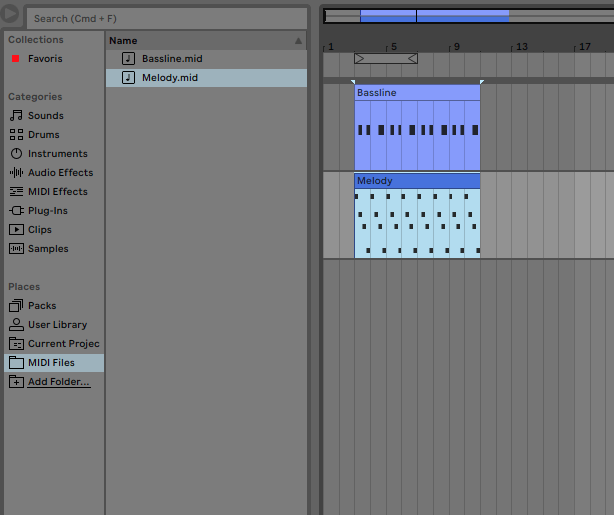Select the Bassline clip title bar
The width and height of the screenshot is (614, 515).
point(417,93)
